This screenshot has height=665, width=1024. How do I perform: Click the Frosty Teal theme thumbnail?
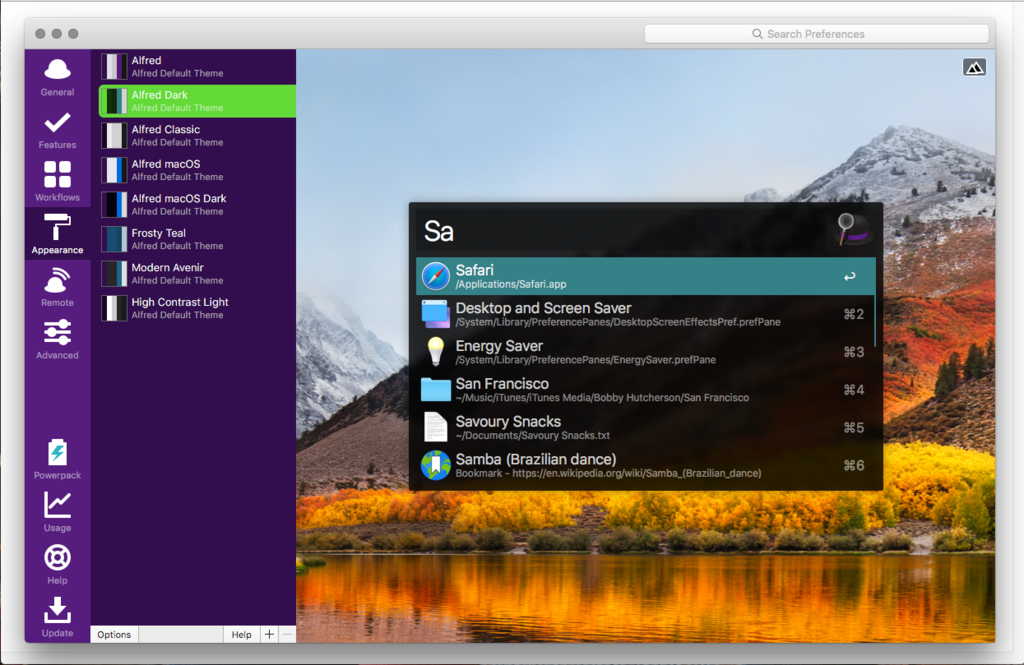click(114, 239)
